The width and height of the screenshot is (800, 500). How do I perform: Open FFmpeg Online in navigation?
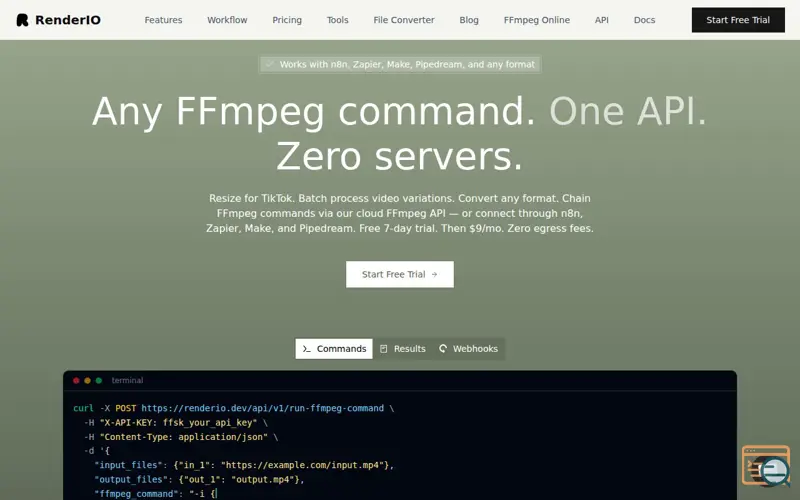537,20
